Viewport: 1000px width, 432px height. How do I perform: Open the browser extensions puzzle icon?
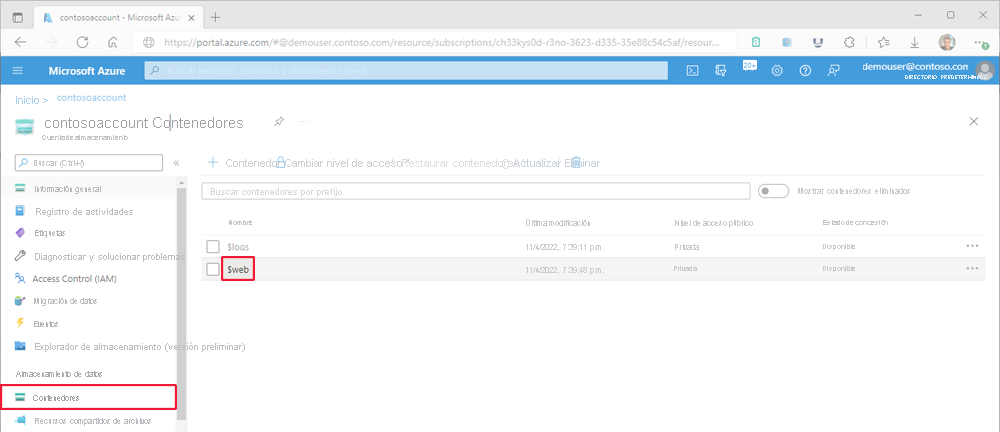point(849,42)
